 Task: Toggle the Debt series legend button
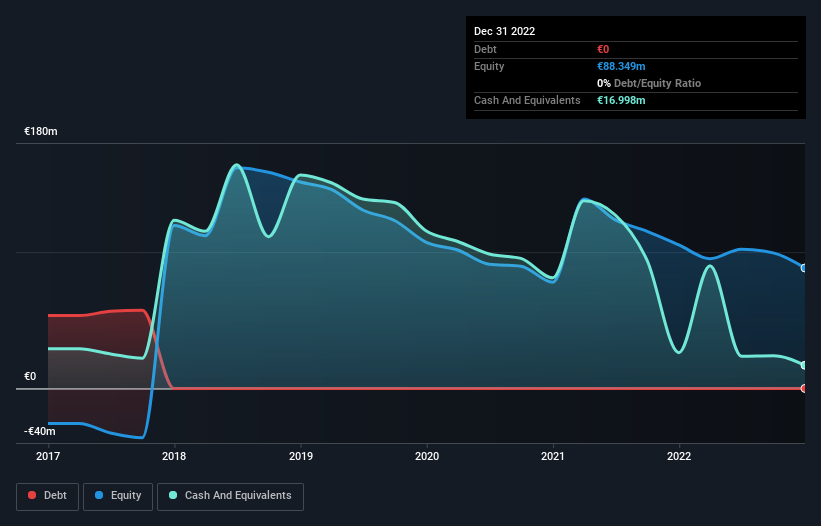pyautogui.click(x=47, y=496)
